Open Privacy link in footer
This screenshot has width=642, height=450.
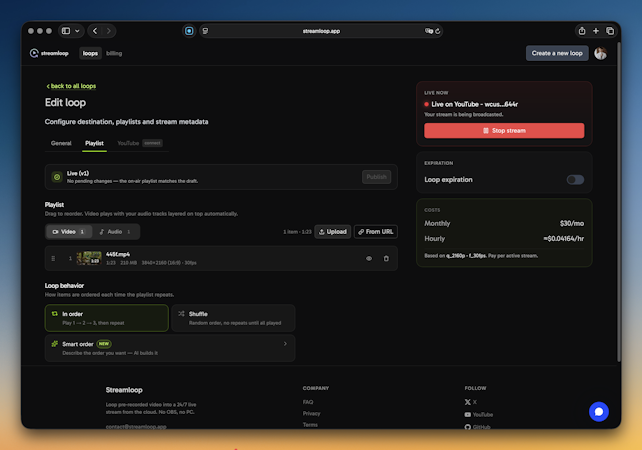click(x=311, y=414)
